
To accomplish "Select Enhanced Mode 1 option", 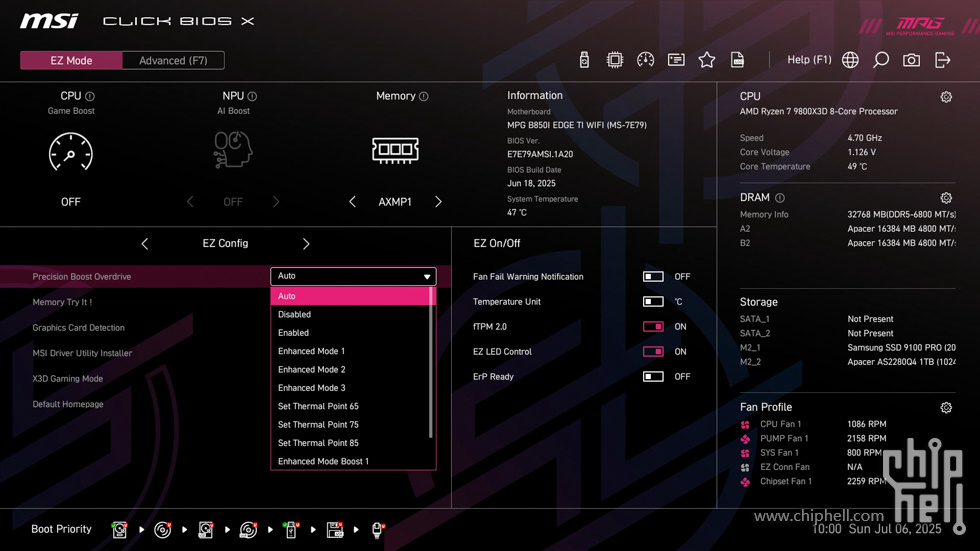I will coord(350,351).
